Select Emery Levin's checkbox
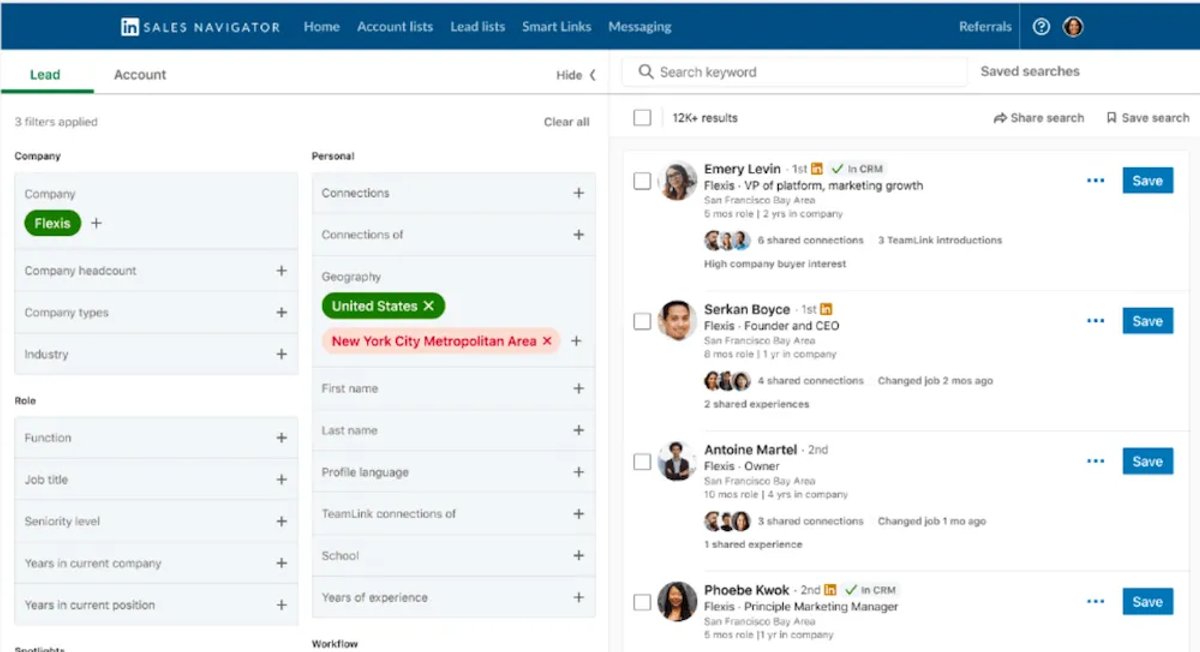The width and height of the screenshot is (1200, 652). [642, 181]
